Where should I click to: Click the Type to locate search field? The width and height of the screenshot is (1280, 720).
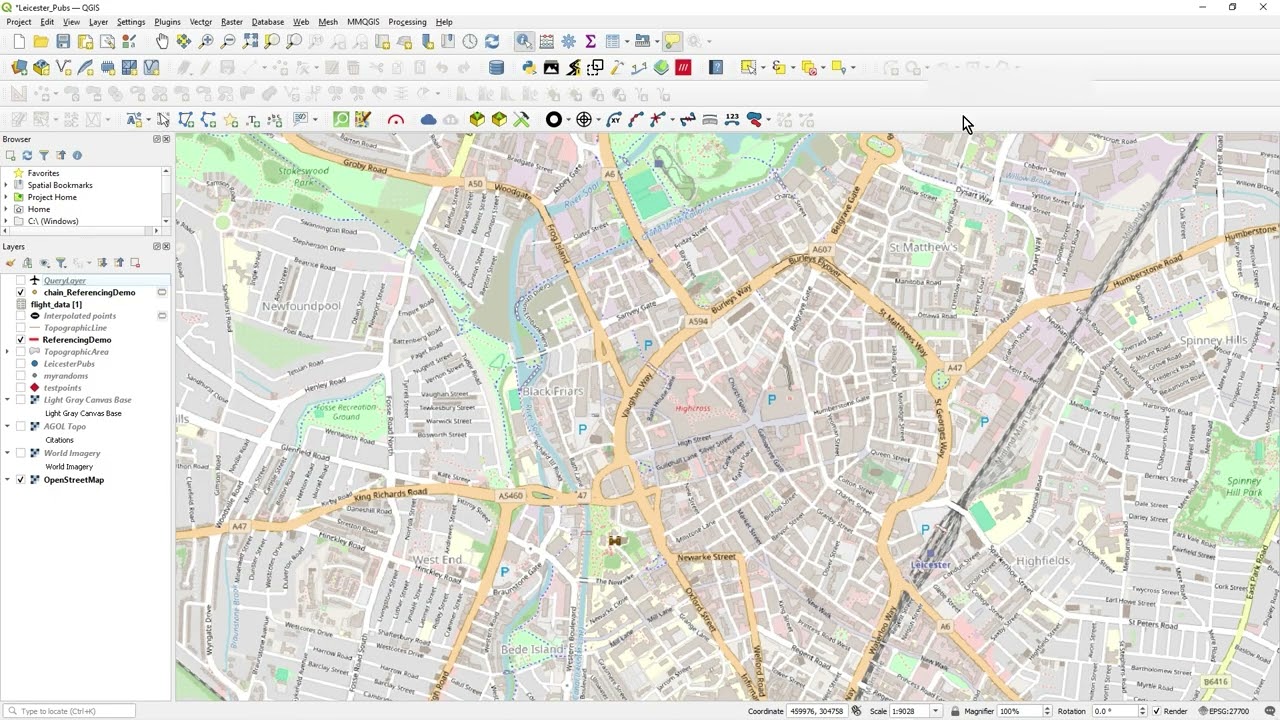pos(70,711)
